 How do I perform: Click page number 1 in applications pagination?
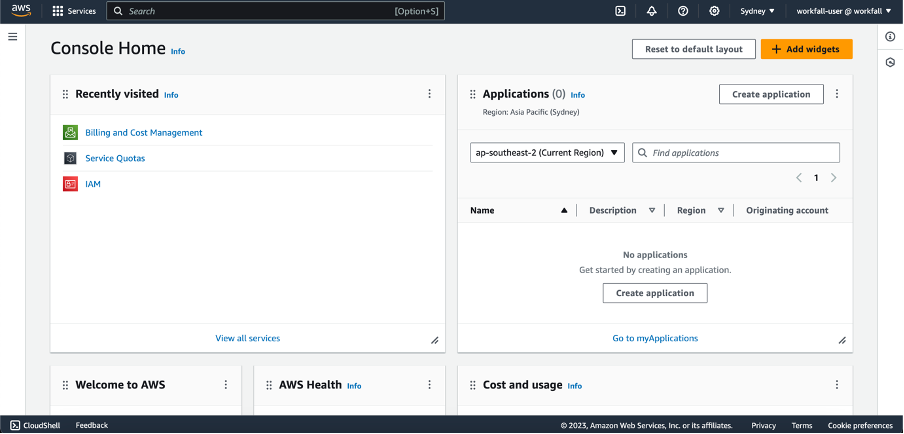816,178
